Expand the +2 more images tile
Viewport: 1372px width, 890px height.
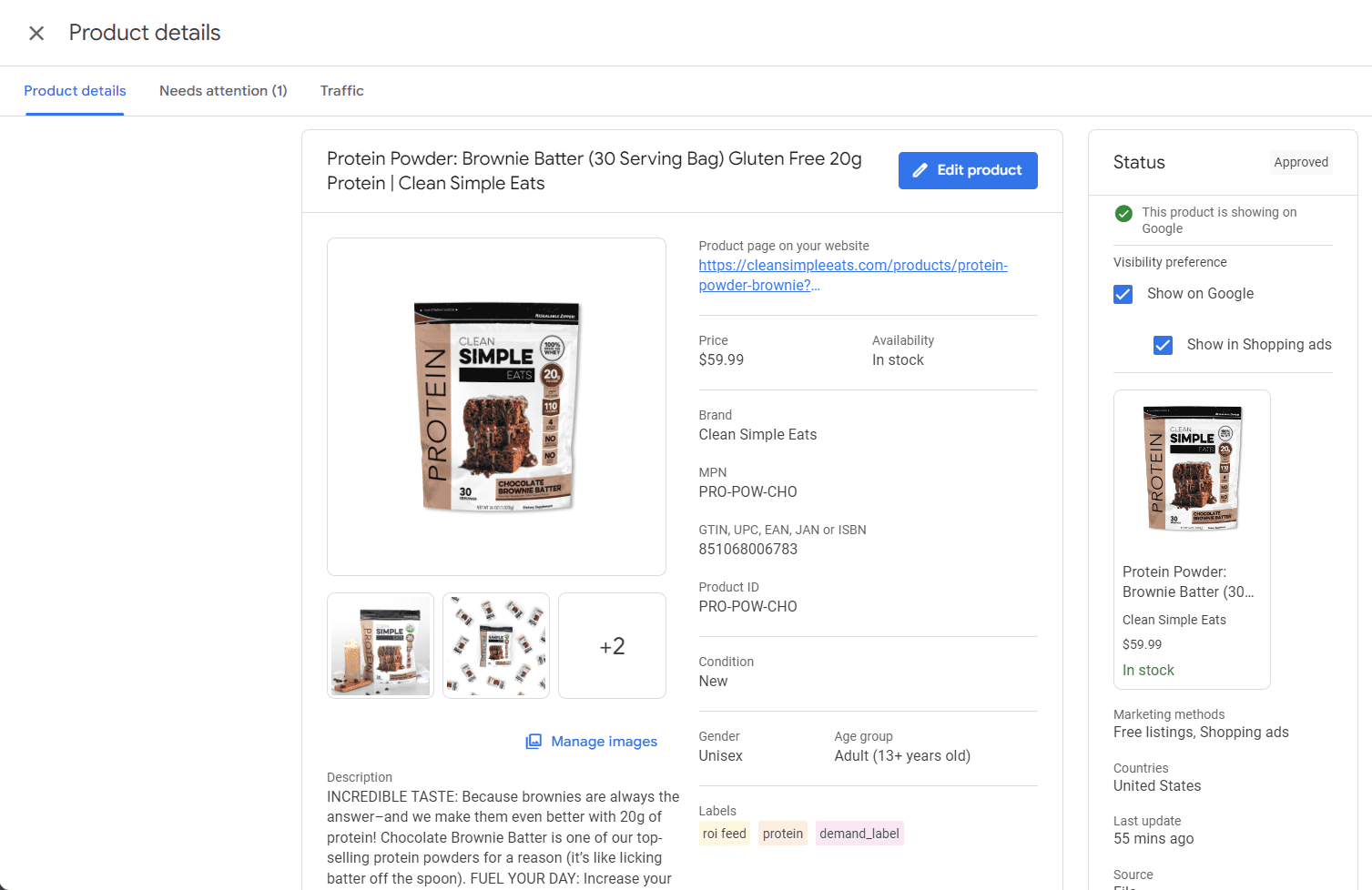612,646
